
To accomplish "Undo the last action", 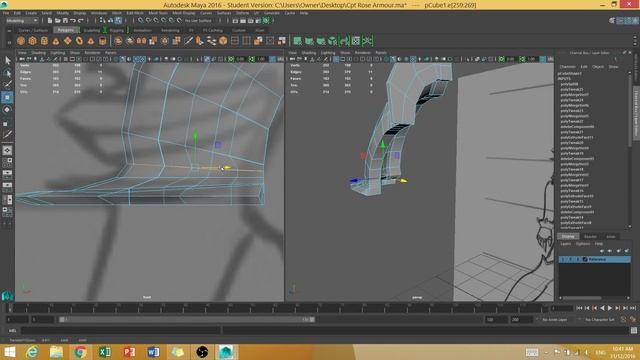I will 73,20.
